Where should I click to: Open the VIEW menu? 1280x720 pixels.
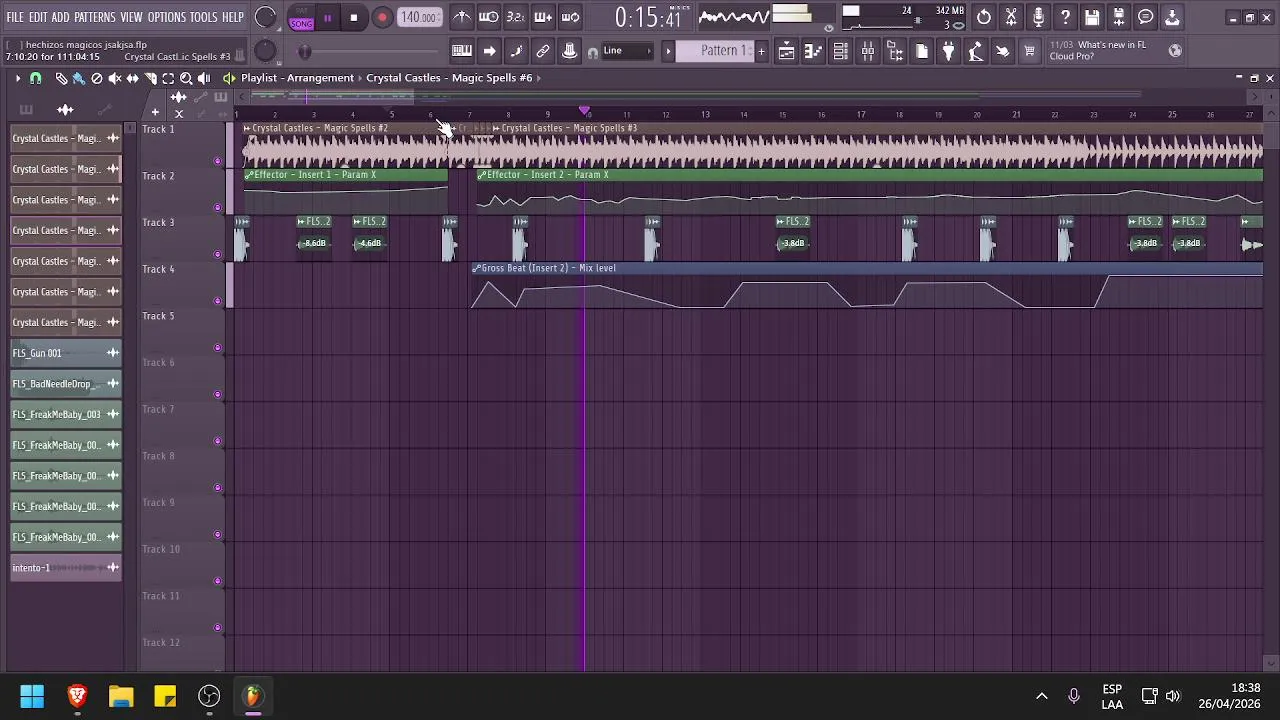click(132, 17)
